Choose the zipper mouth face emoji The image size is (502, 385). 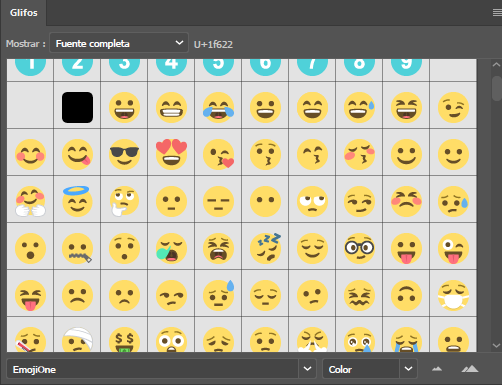coord(77,248)
